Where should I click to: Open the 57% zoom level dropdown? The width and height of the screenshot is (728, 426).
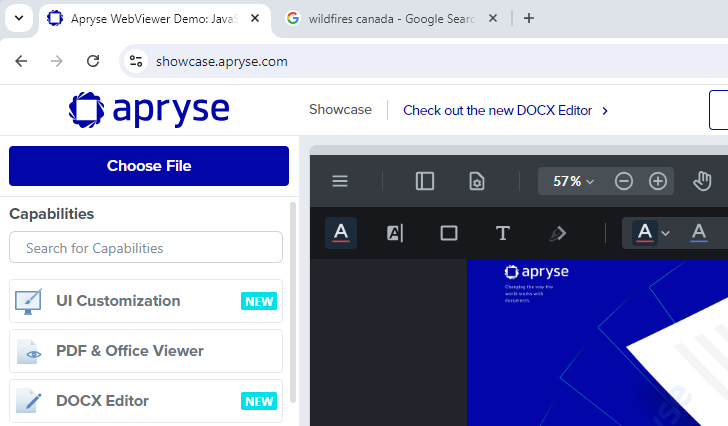(573, 181)
